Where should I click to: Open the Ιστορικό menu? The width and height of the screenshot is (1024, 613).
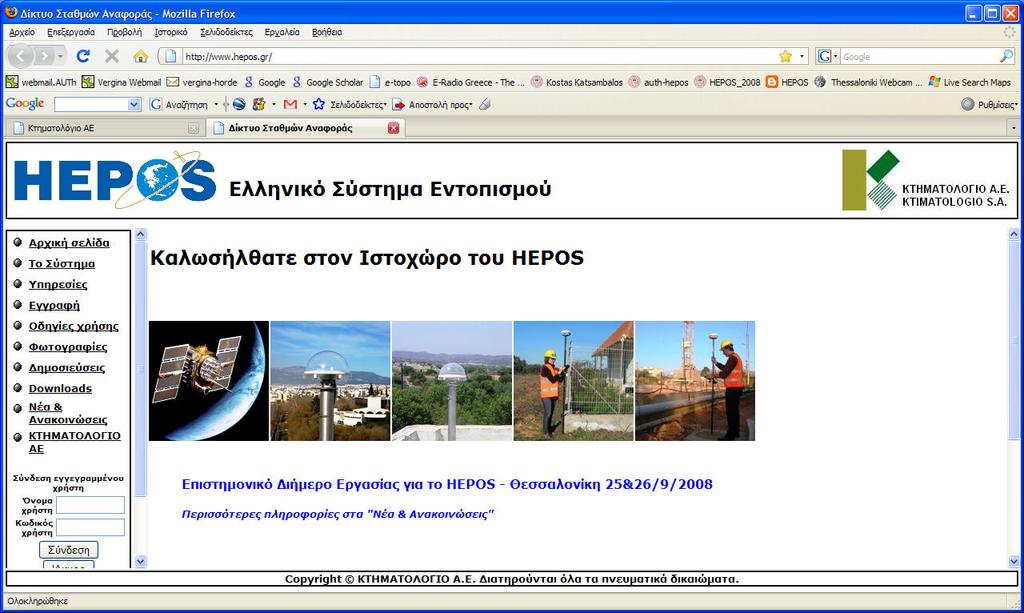point(171,32)
